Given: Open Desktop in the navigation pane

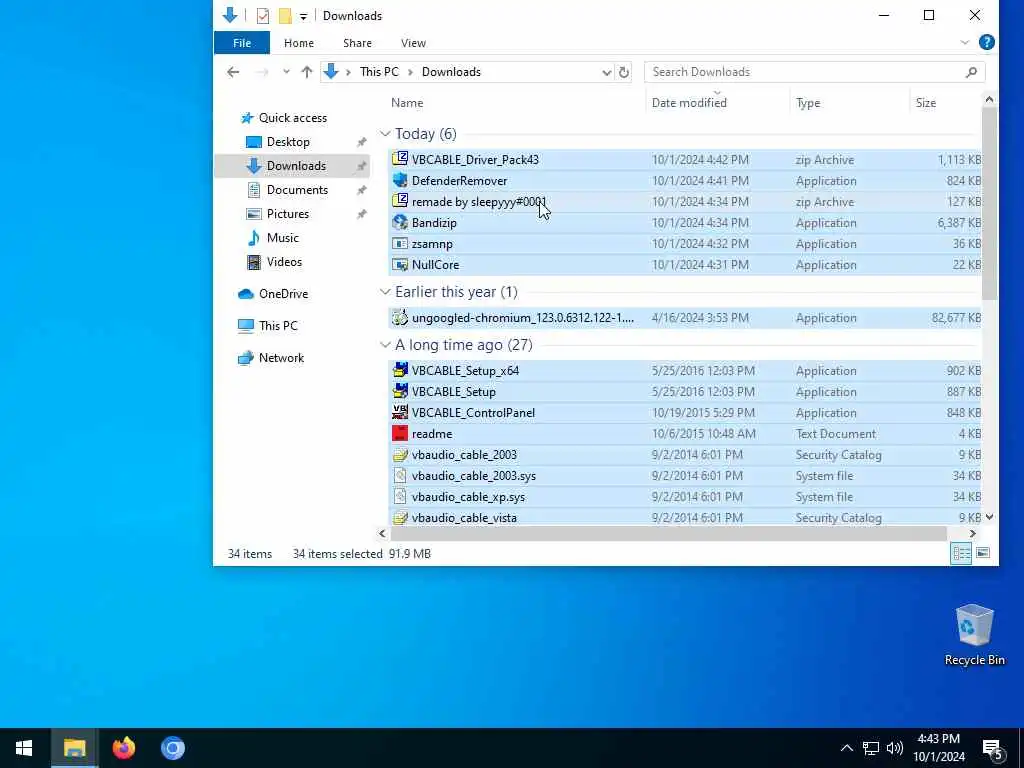Looking at the screenshot, I should [x=288, y=142].
